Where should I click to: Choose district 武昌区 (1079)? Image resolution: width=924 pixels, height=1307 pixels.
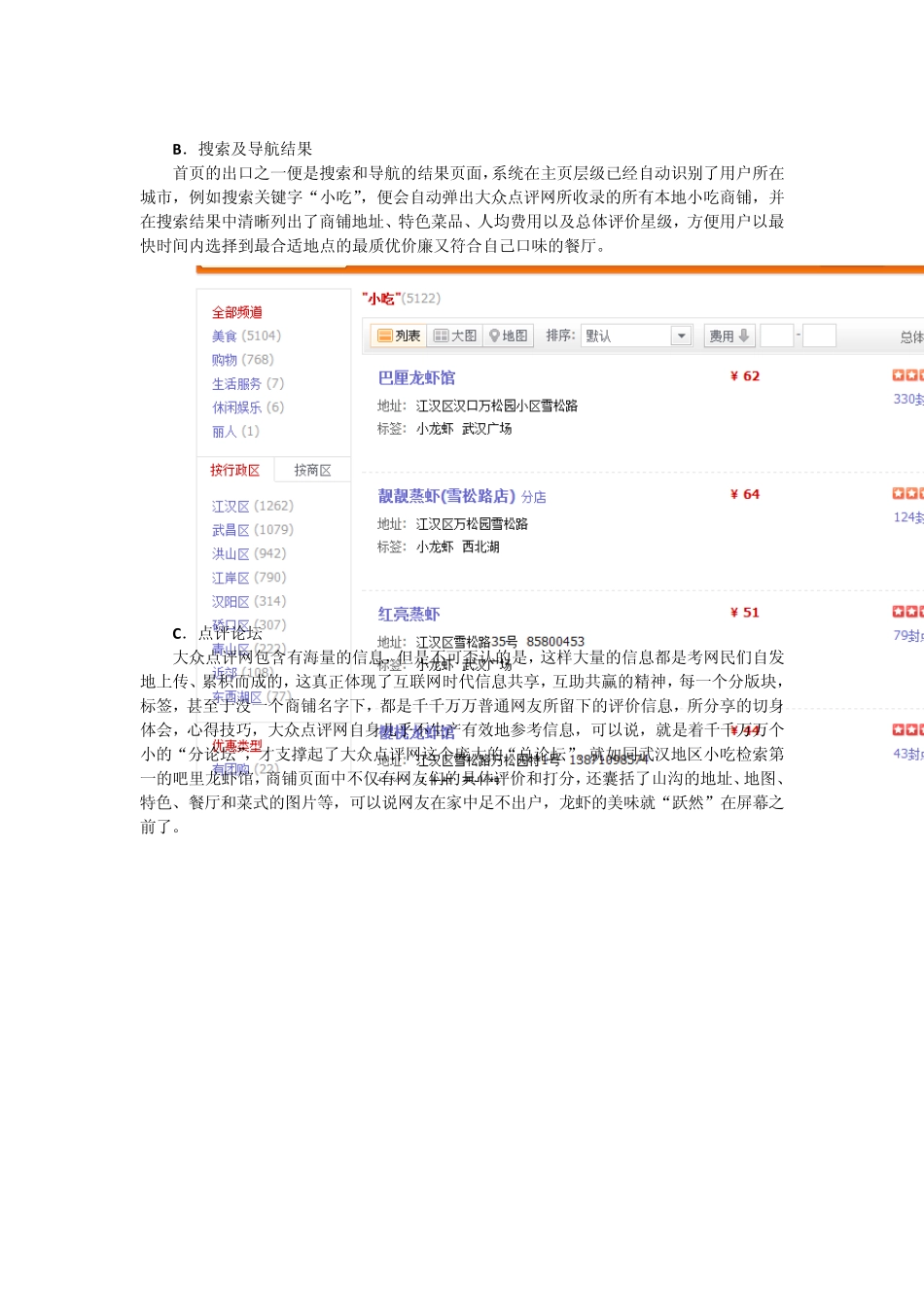point(252,530)
